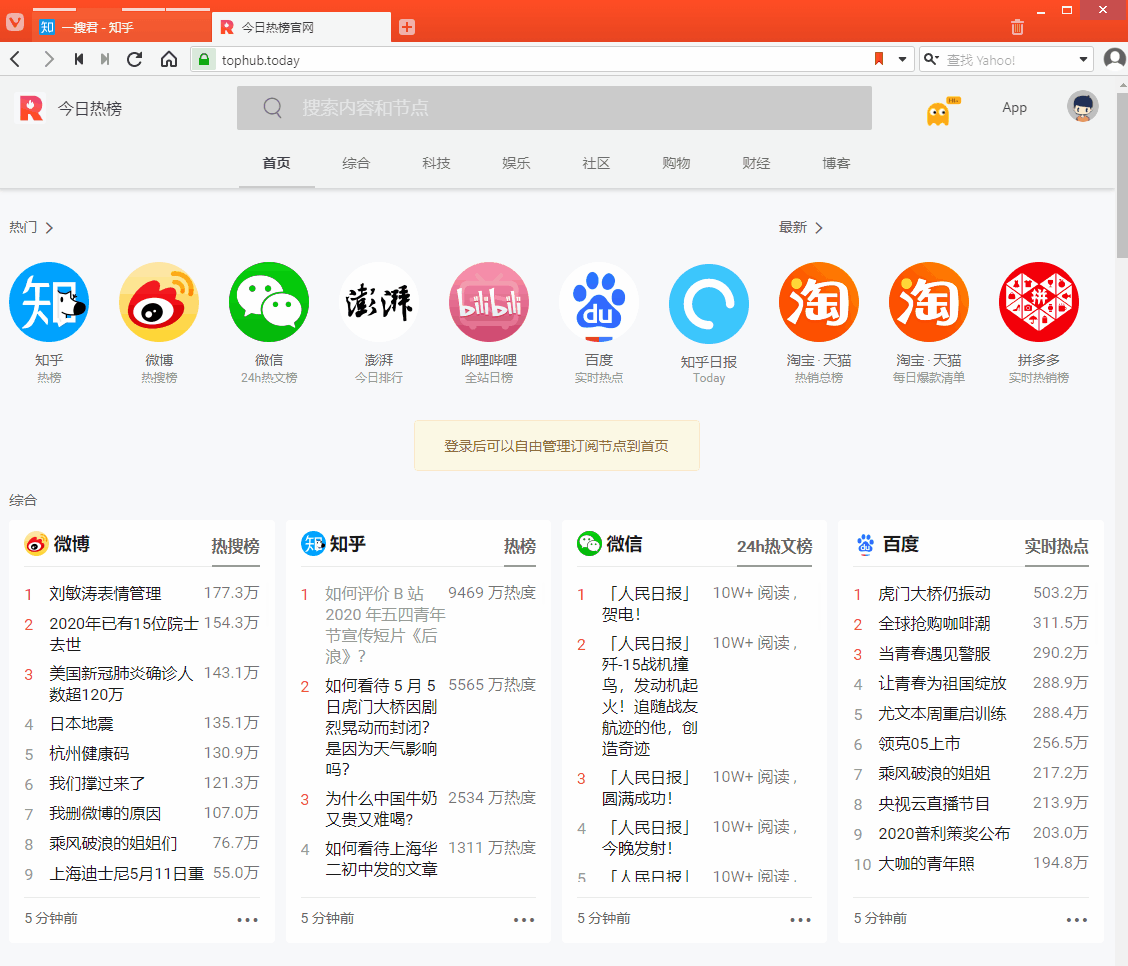Open Weibo item 杭州健康码
The width and height of the screenshot is (1128, 966).
[89, 754]
